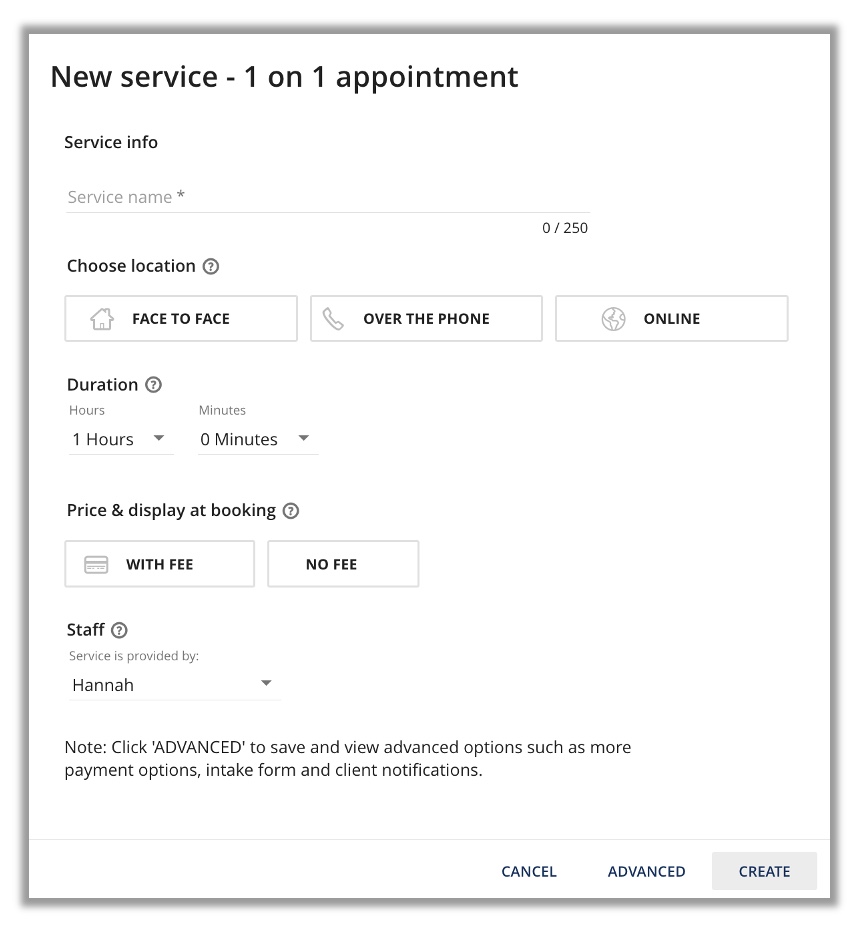
Task: Click the credit card icon on WITH FEE
Action: point(95,563)
